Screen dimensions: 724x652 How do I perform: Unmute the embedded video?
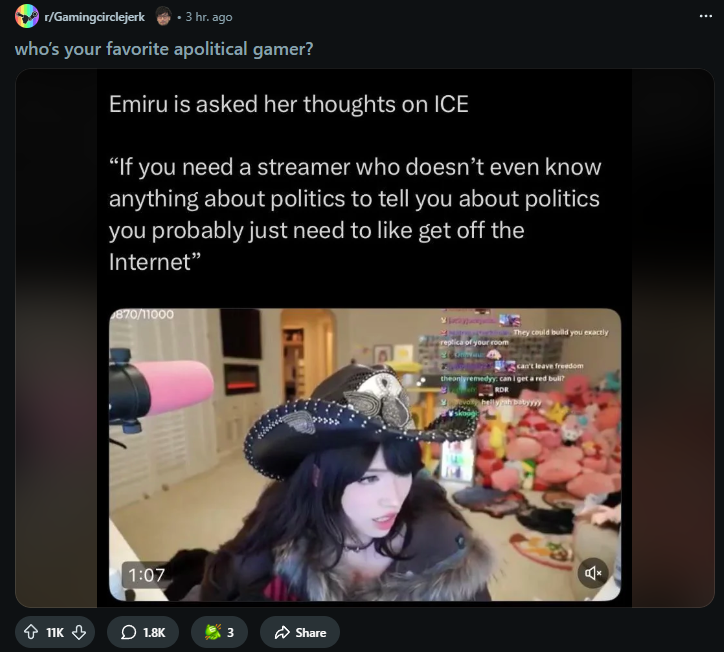click(593, 573)
